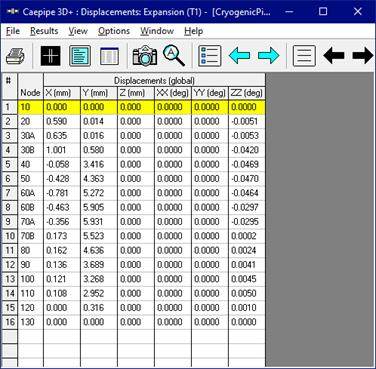Click the load cases lines icon
The image size is (376, 369).
point(304,56)
